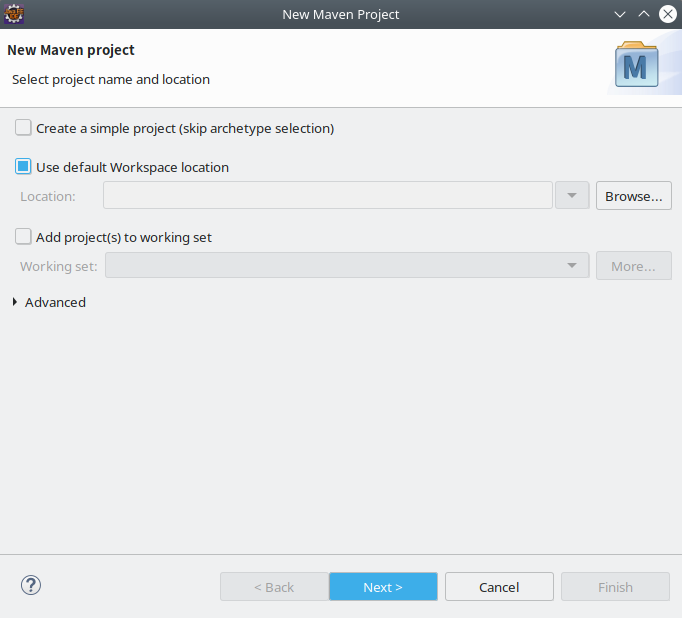Click the help question mark icon

(x=31, y=585)
